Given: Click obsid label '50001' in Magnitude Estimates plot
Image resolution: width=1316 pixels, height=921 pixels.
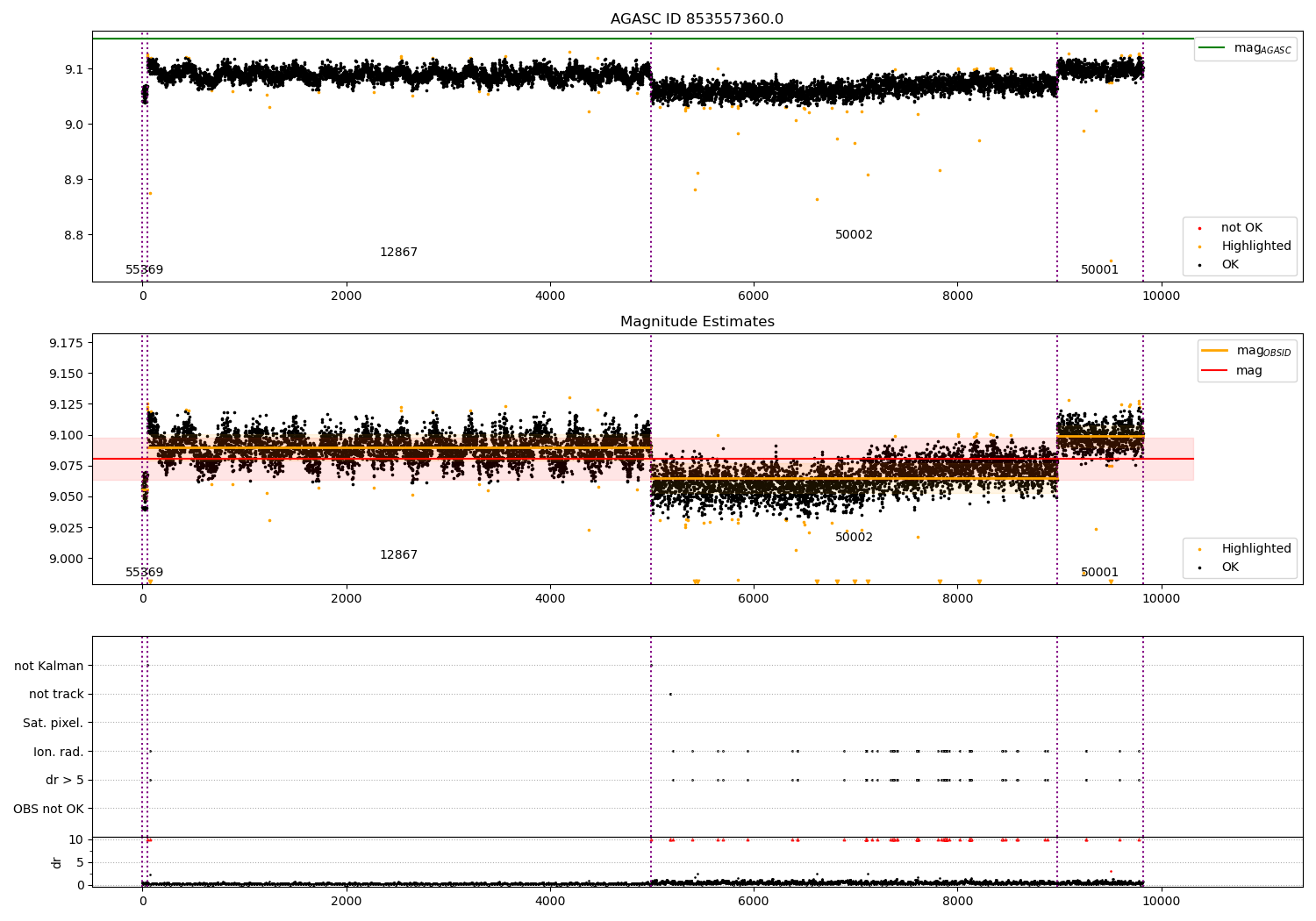Looking at the screenshot, I should [x=1099, y=573].
